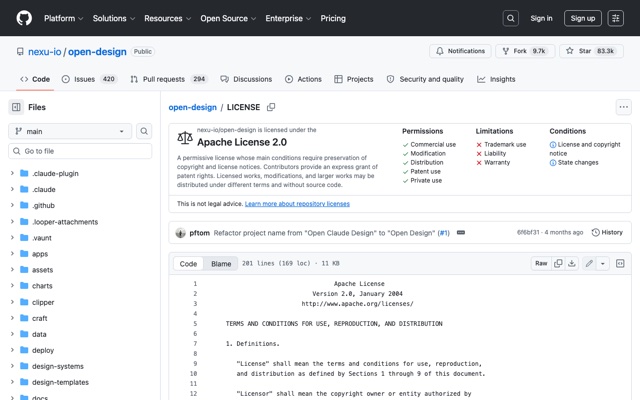Viewport: 640px width, 400px height.
Task: Click the charts folder icon
Action: pyautogui.click(x=24, y=286)
